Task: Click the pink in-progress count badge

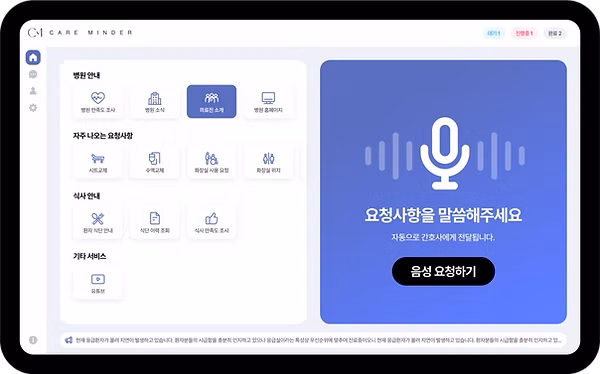Action: pos(524,33)
